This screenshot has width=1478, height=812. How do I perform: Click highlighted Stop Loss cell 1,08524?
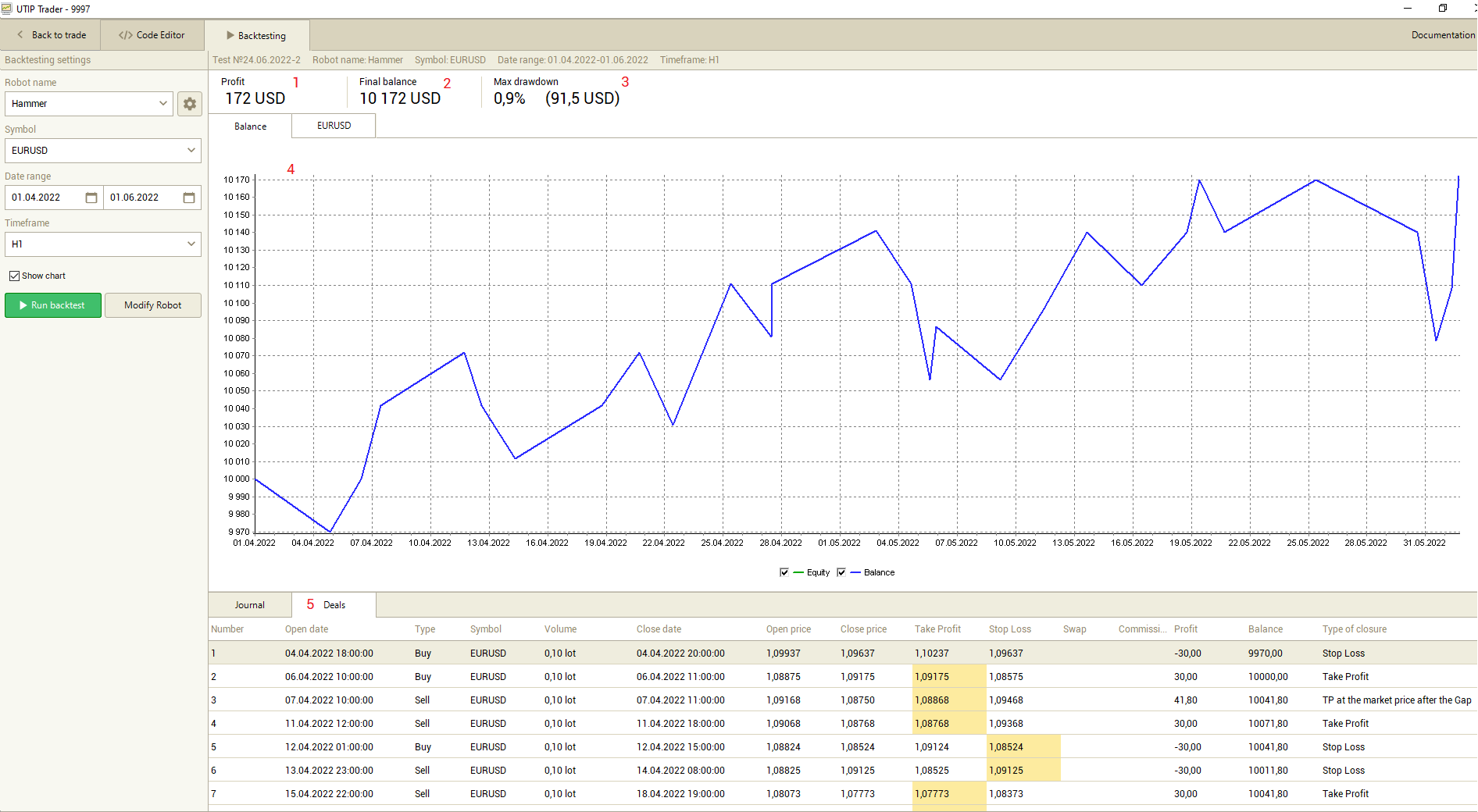click(1023, 747)
